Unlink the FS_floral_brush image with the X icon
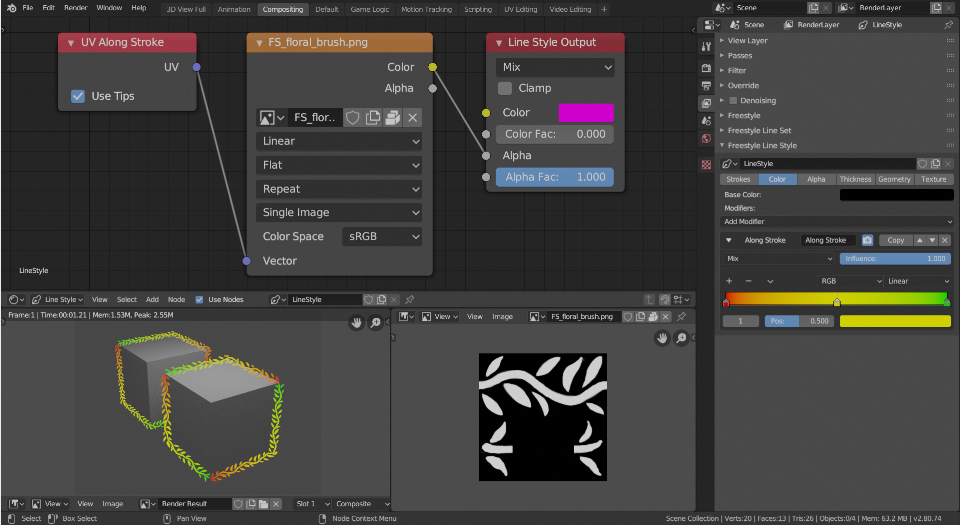This screenshot has width=960, height=525. tap(412, 117)
